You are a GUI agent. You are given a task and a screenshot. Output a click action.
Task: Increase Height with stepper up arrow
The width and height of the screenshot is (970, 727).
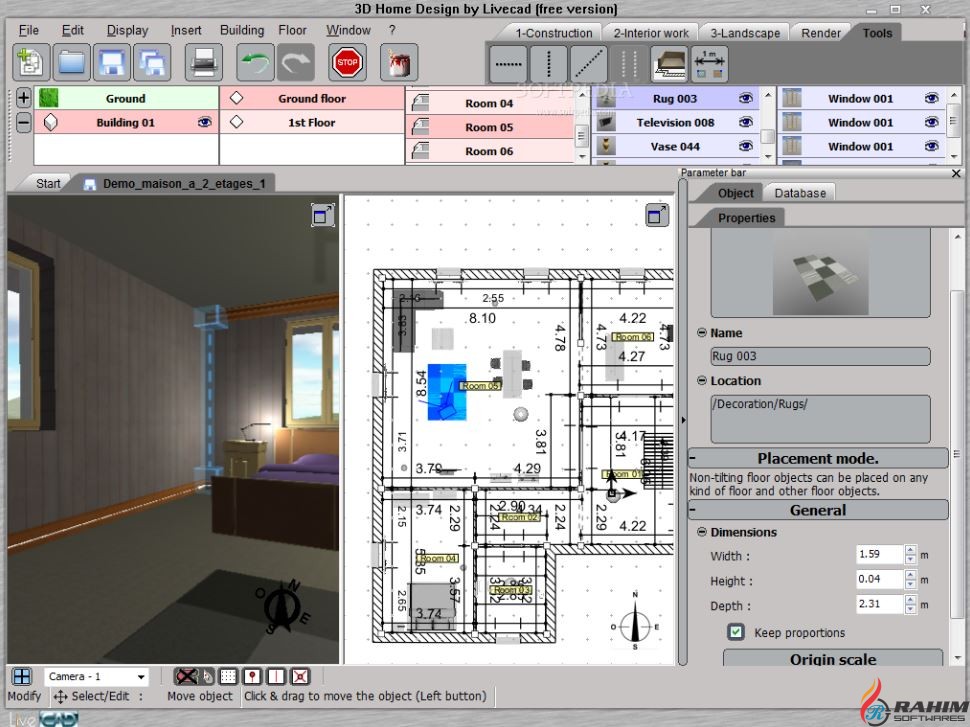point(910,575)
